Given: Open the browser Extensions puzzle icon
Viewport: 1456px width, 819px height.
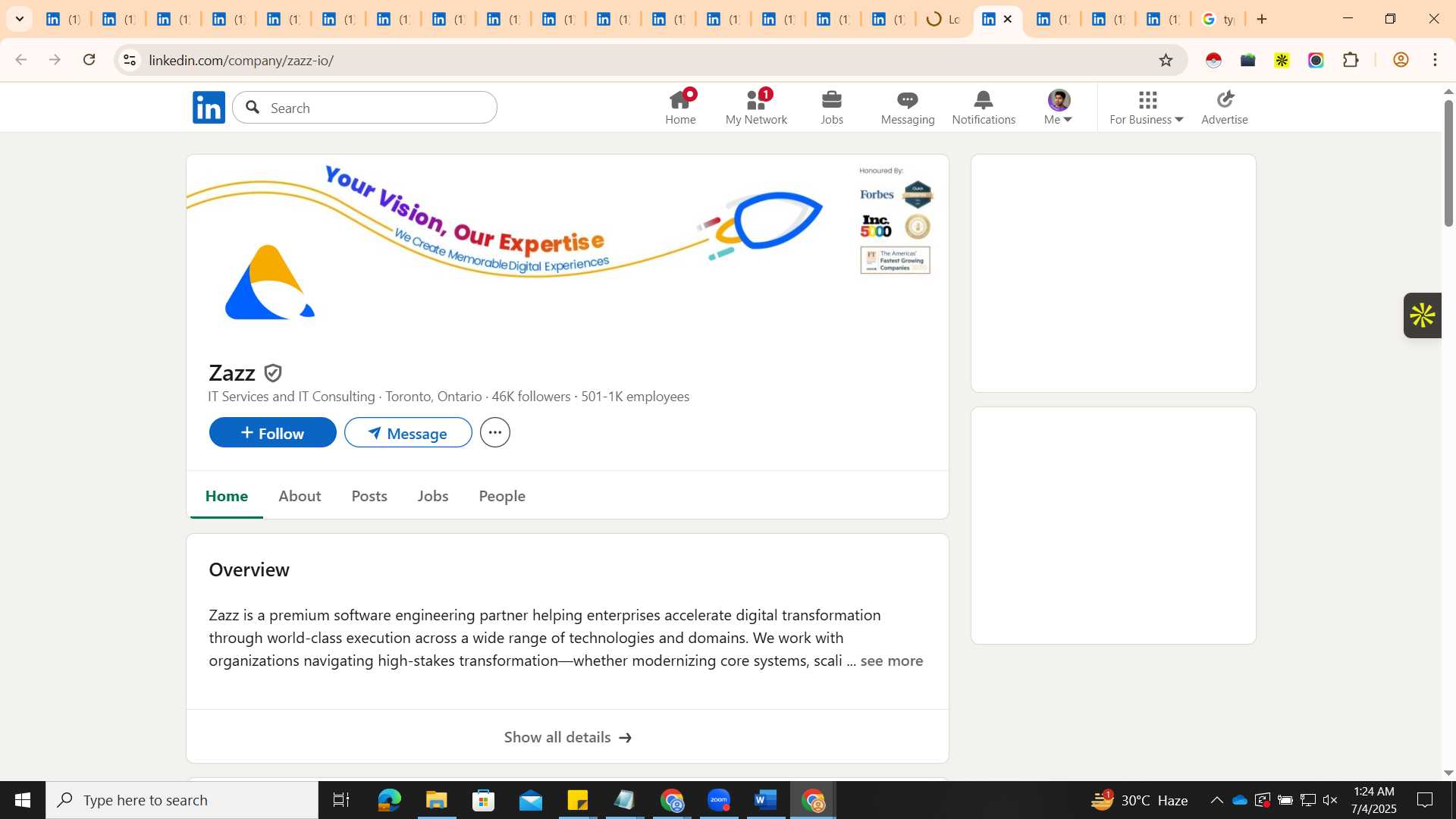Looking at the screenshot, I should tap(1351, 60).
